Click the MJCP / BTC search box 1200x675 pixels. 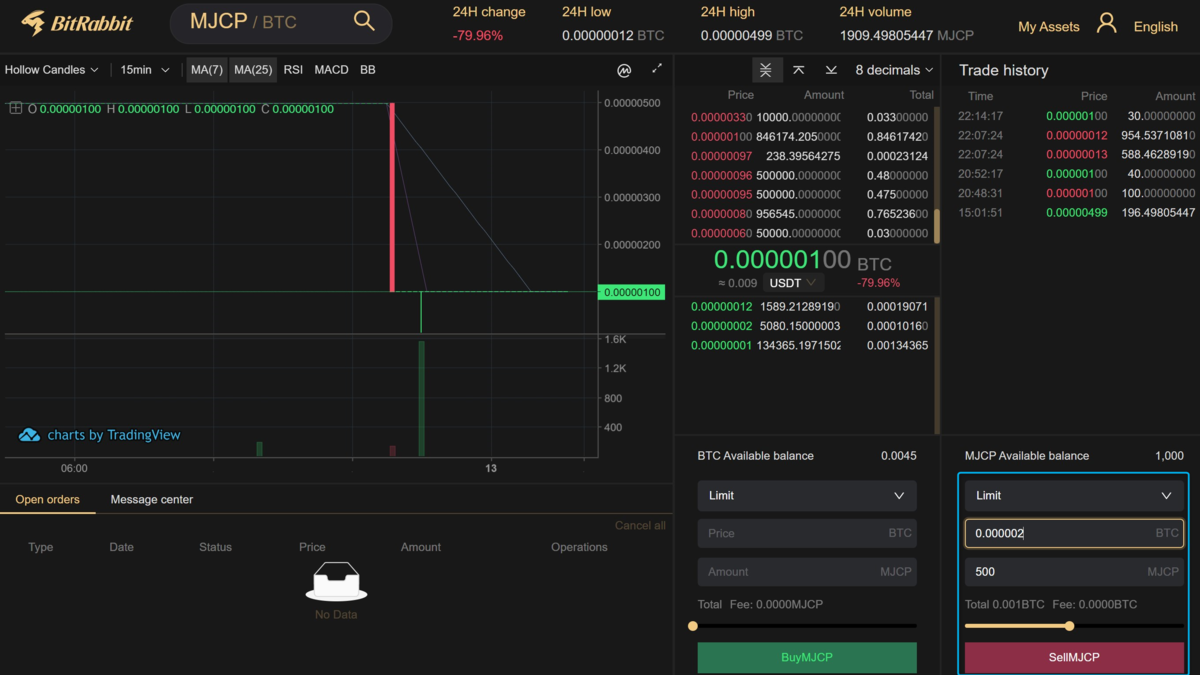pos(280,22)
